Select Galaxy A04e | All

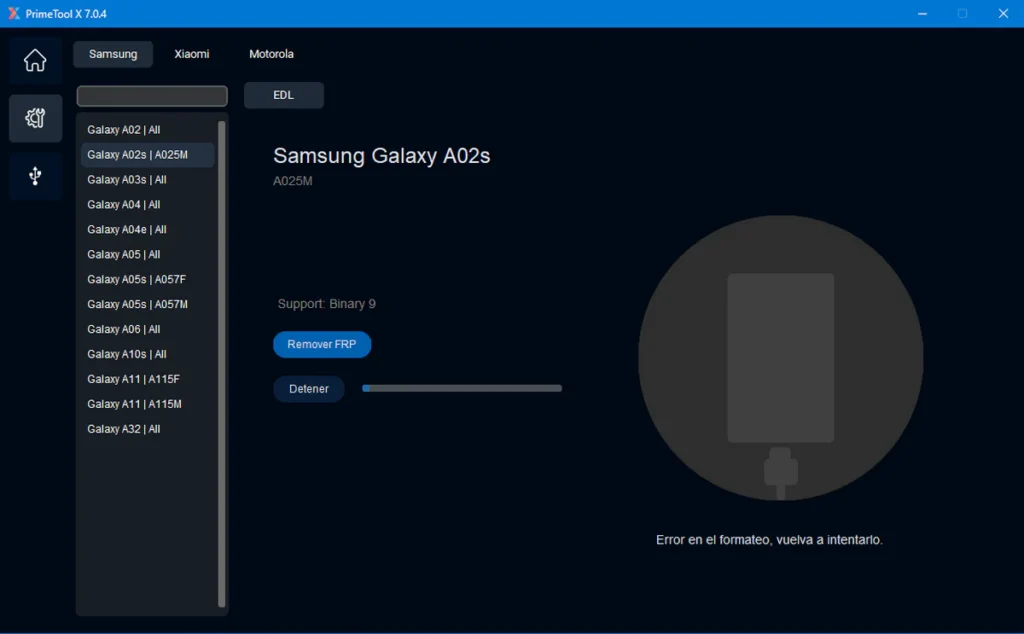coord(148,230)
